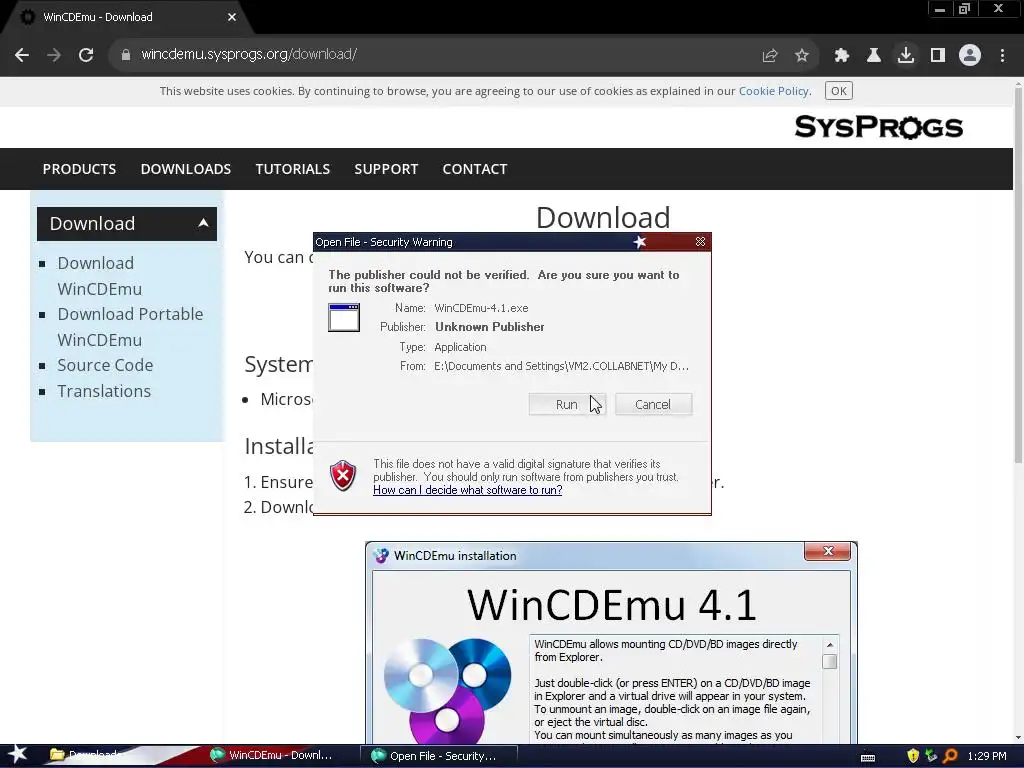
Task: Open the Source Code sidebar link
Action: coord(105,365)
